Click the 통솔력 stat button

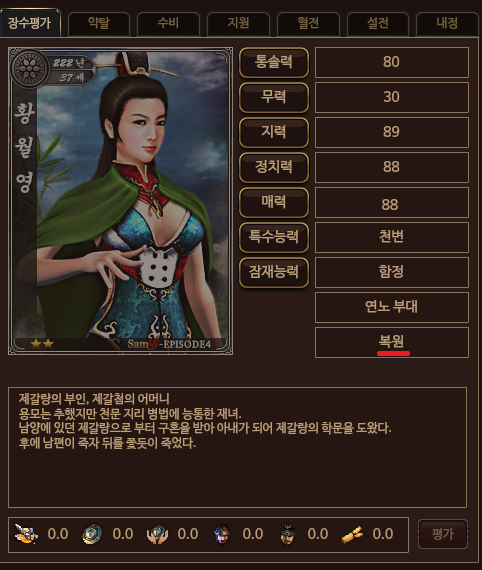[274, 62]
